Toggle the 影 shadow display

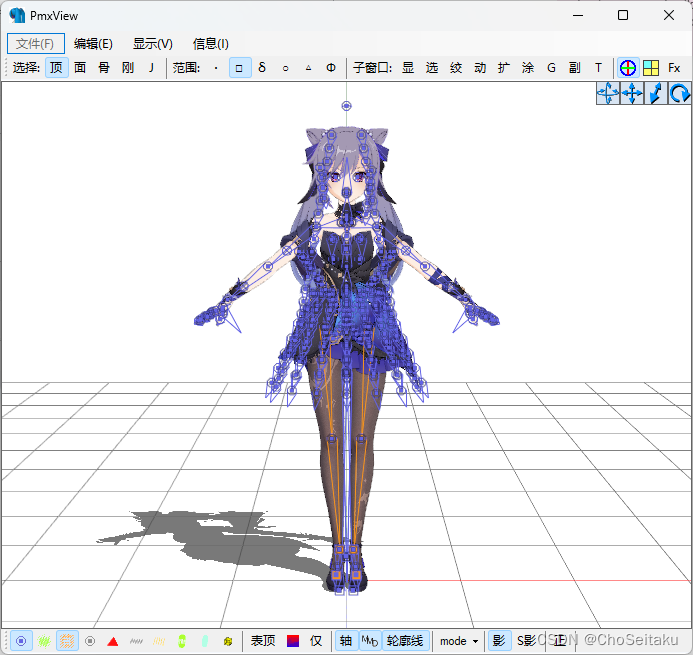click(499, 641)
